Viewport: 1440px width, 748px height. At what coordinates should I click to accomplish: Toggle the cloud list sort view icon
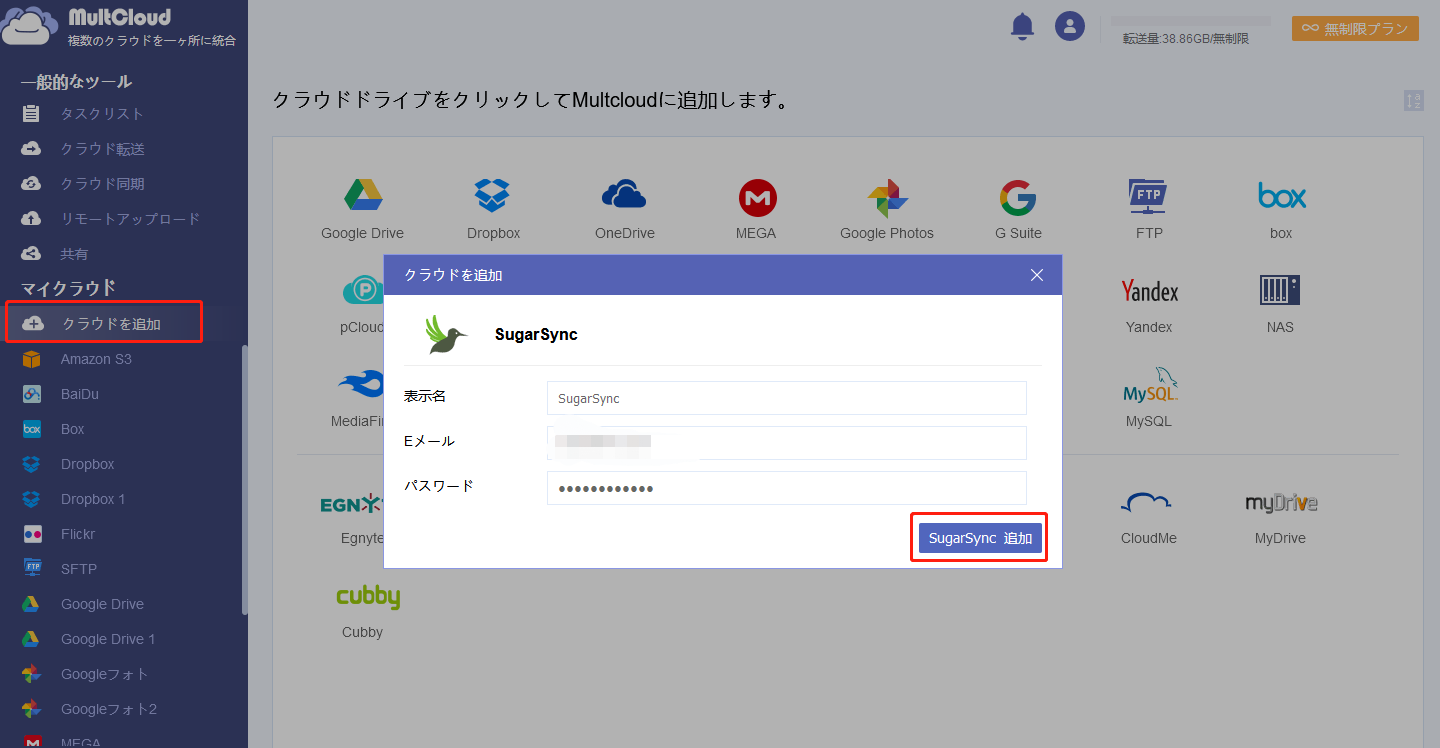[x=1414, y=100]
